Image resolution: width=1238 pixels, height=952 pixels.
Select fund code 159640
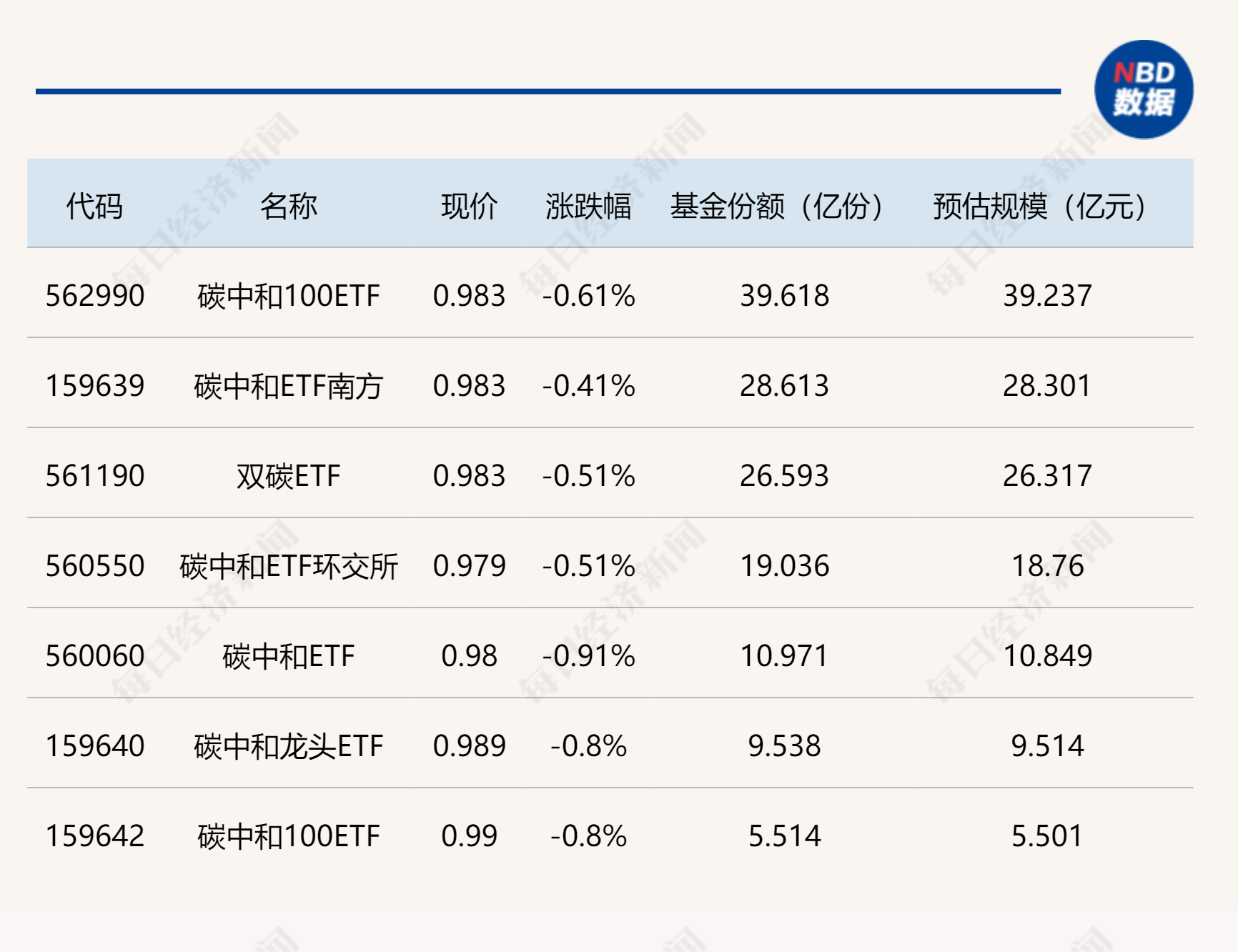[95, 746]
